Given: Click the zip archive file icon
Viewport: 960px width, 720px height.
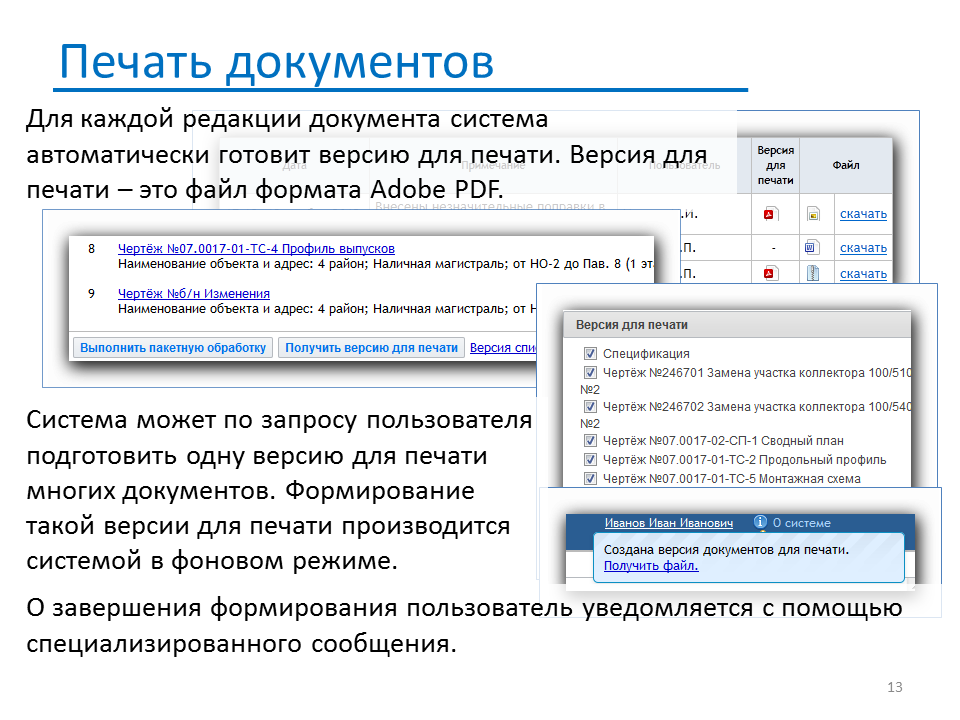Looking at the screenshot, I should [812, 273].
